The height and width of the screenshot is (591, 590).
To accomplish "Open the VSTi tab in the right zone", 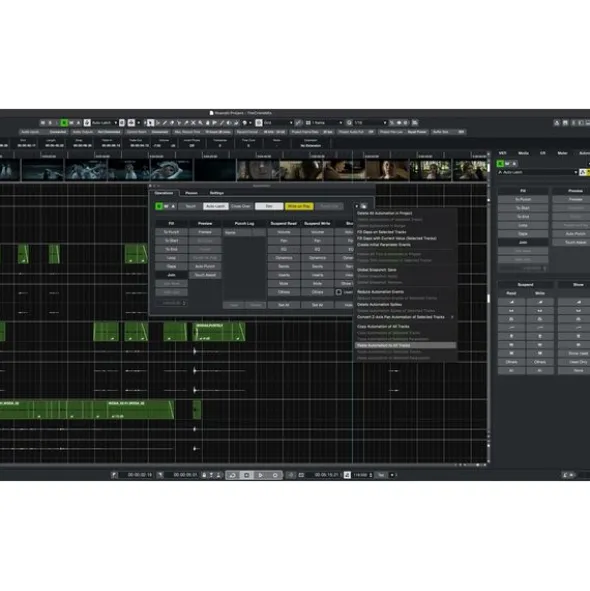I will click(503, 153).
